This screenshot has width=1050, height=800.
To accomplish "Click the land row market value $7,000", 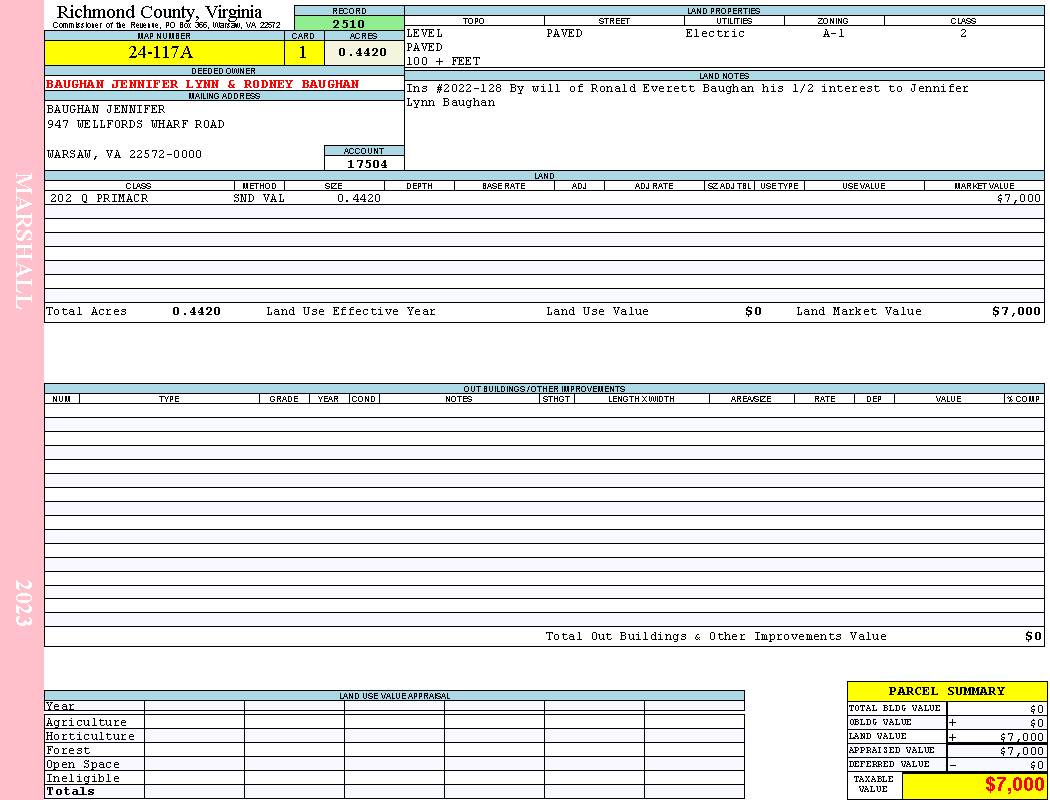I will pos(1019,199).
